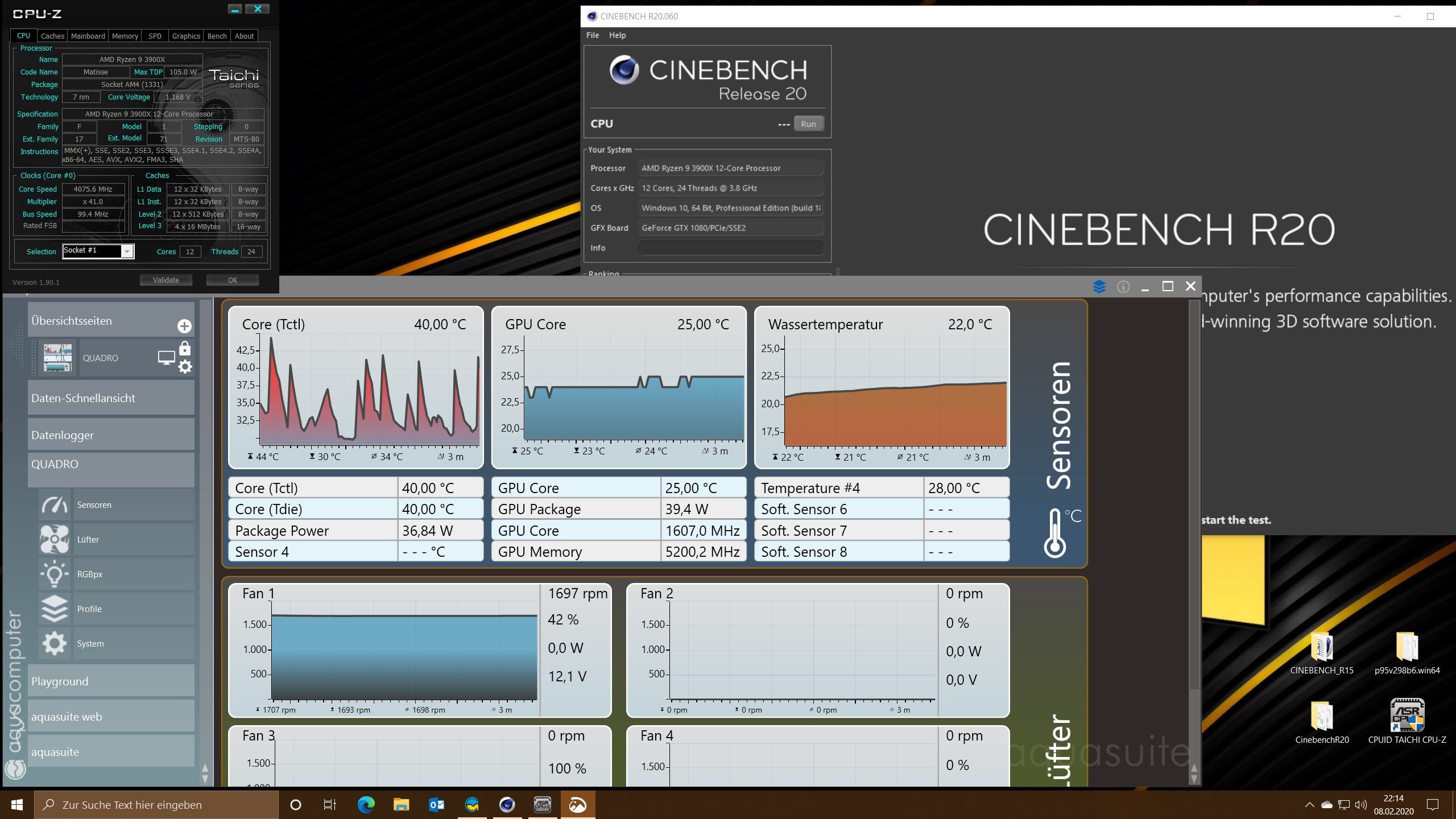The width and height of the screenshot is (1456, 819).
Task: Click the Windows taskbar search box
Action: pos(156,805)
